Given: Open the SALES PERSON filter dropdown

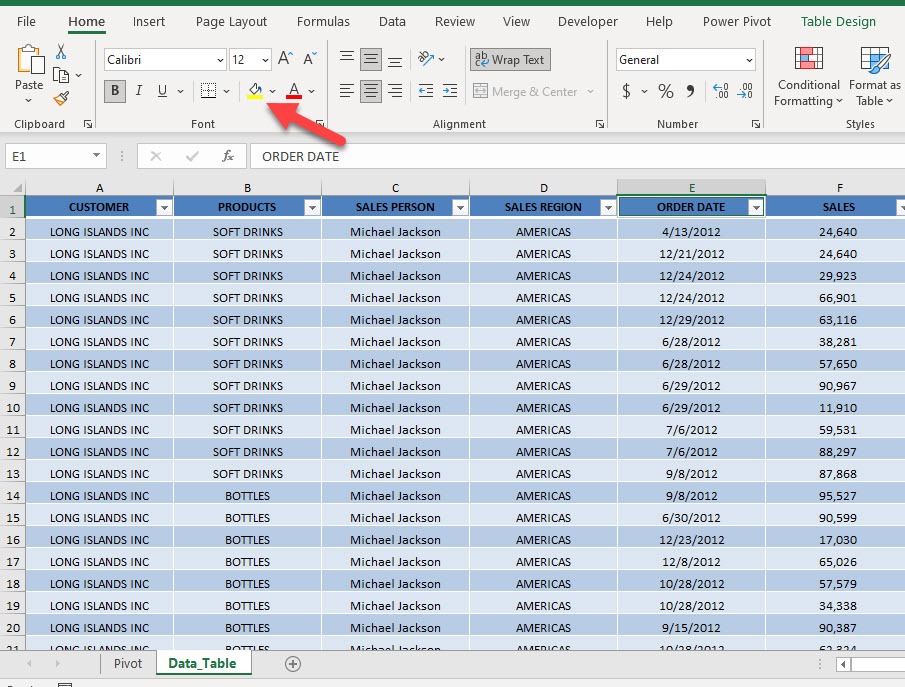Looking at the screenshot, I should pos(460,208).
